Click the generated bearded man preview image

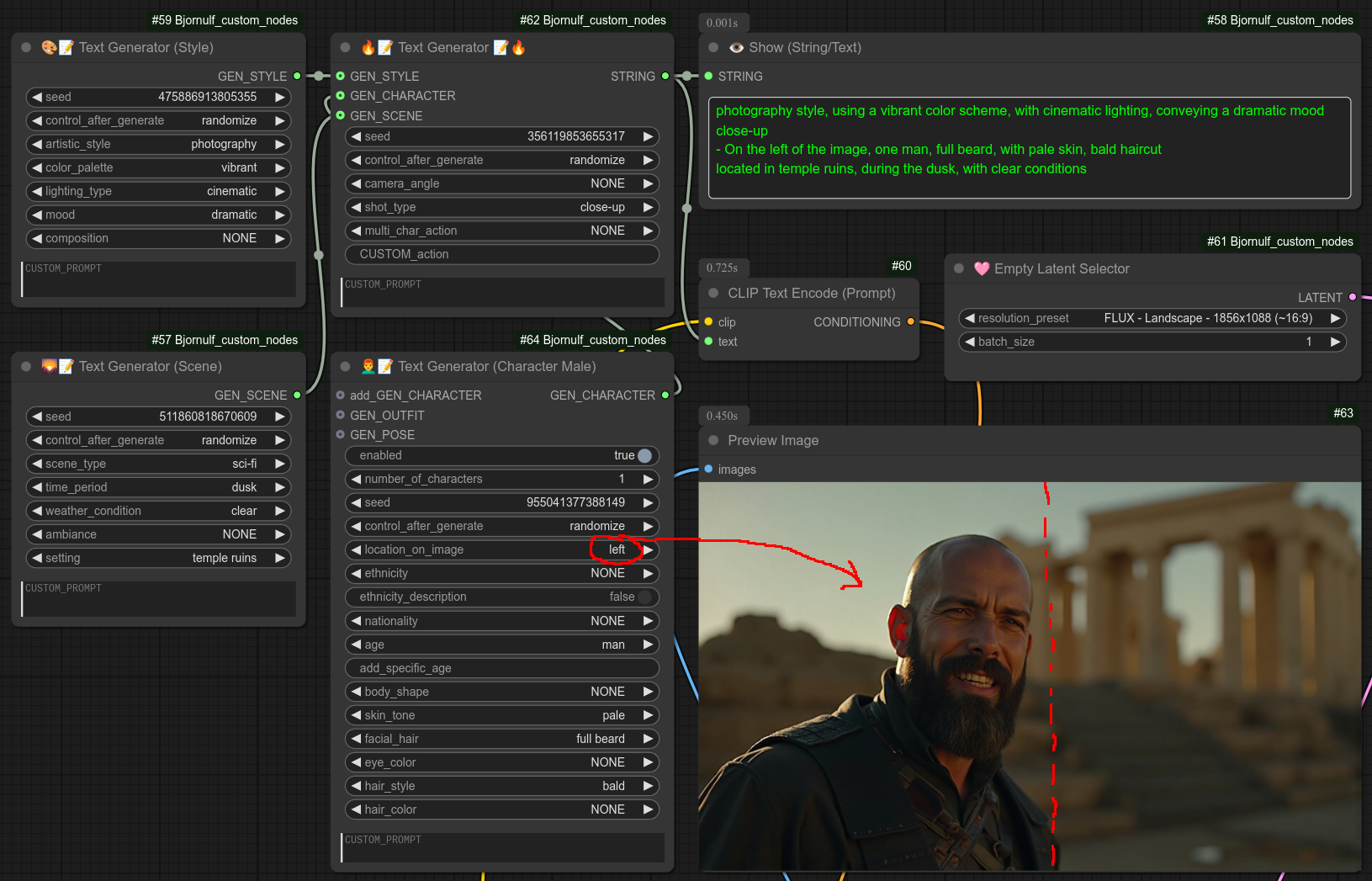tap(1029, 677)
